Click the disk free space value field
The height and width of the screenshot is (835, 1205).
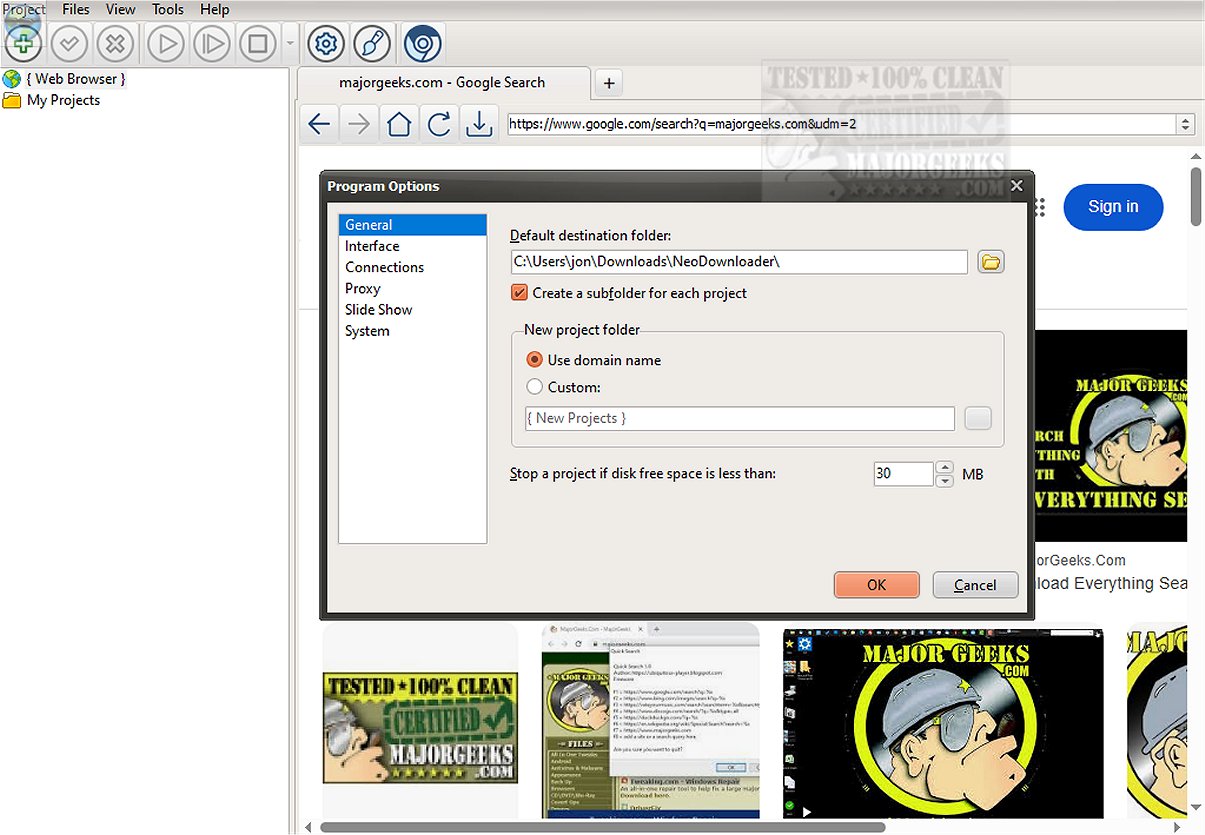pyautogui.click(x=903, y=474)
